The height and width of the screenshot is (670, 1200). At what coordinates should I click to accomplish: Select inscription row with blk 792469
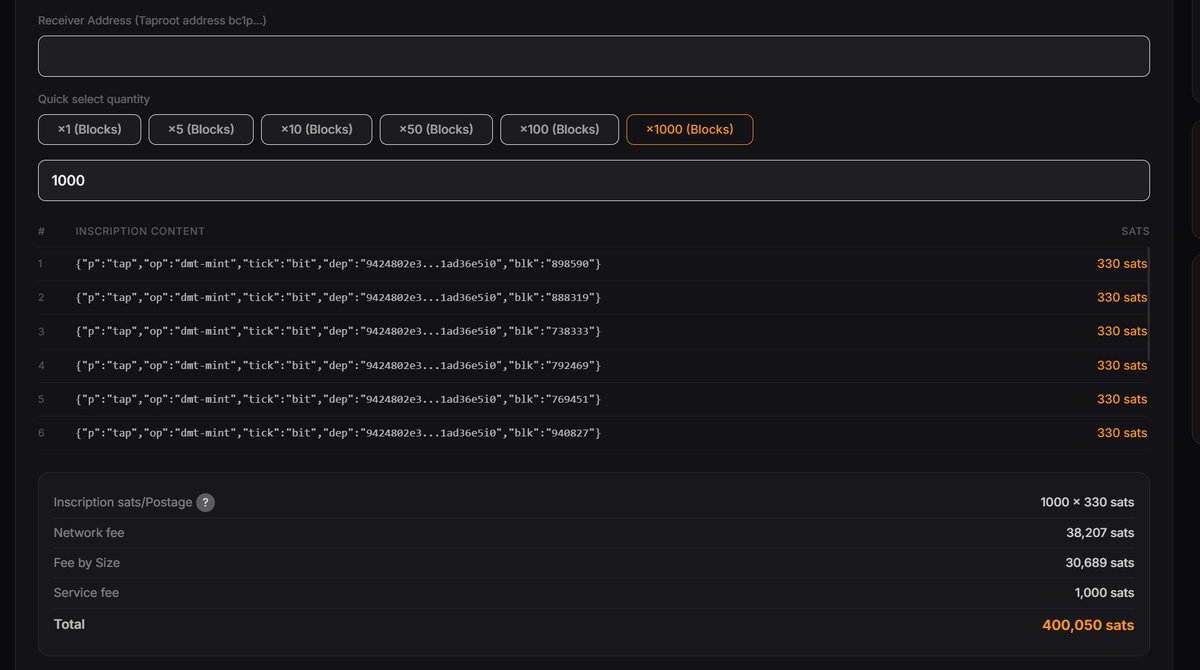[x=593, y=365]
